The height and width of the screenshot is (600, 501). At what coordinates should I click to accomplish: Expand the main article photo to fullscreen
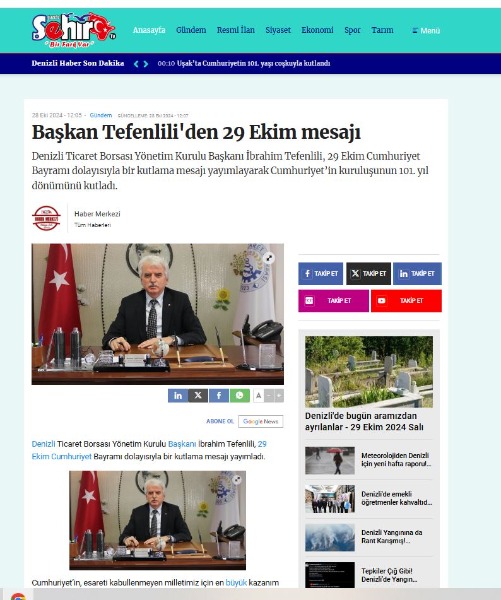269,258
